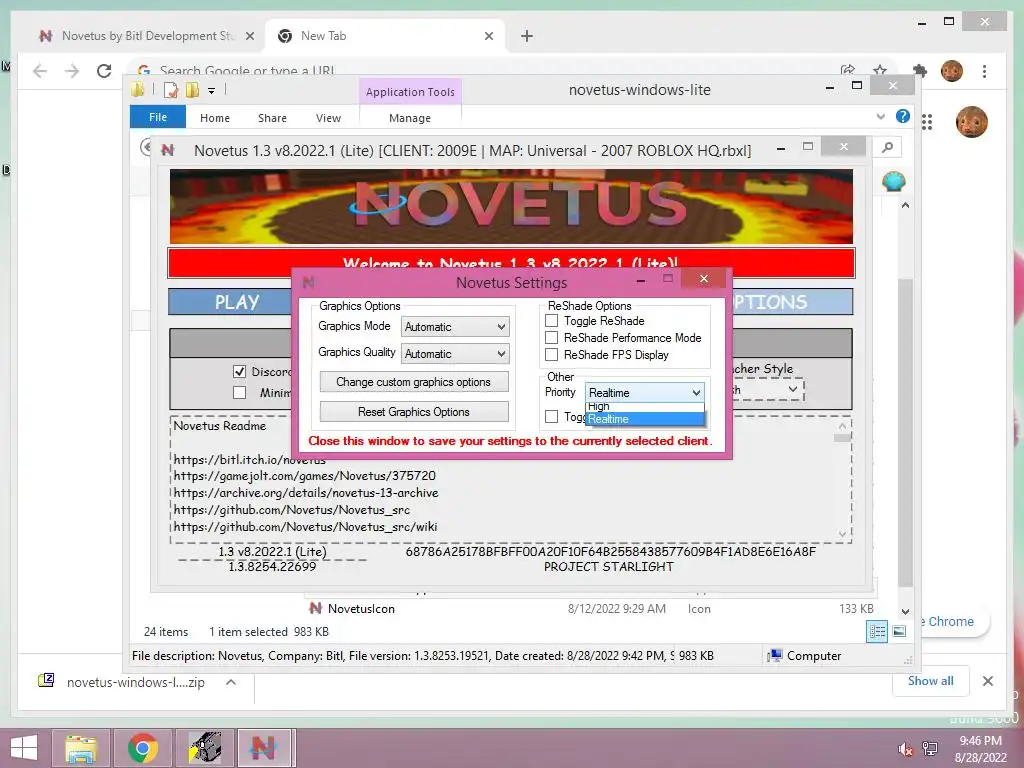Viewport: 1024px width, 768px height.
Task: Click the Novetus Readme scroll up arrow
Action: tap(842, 426)
